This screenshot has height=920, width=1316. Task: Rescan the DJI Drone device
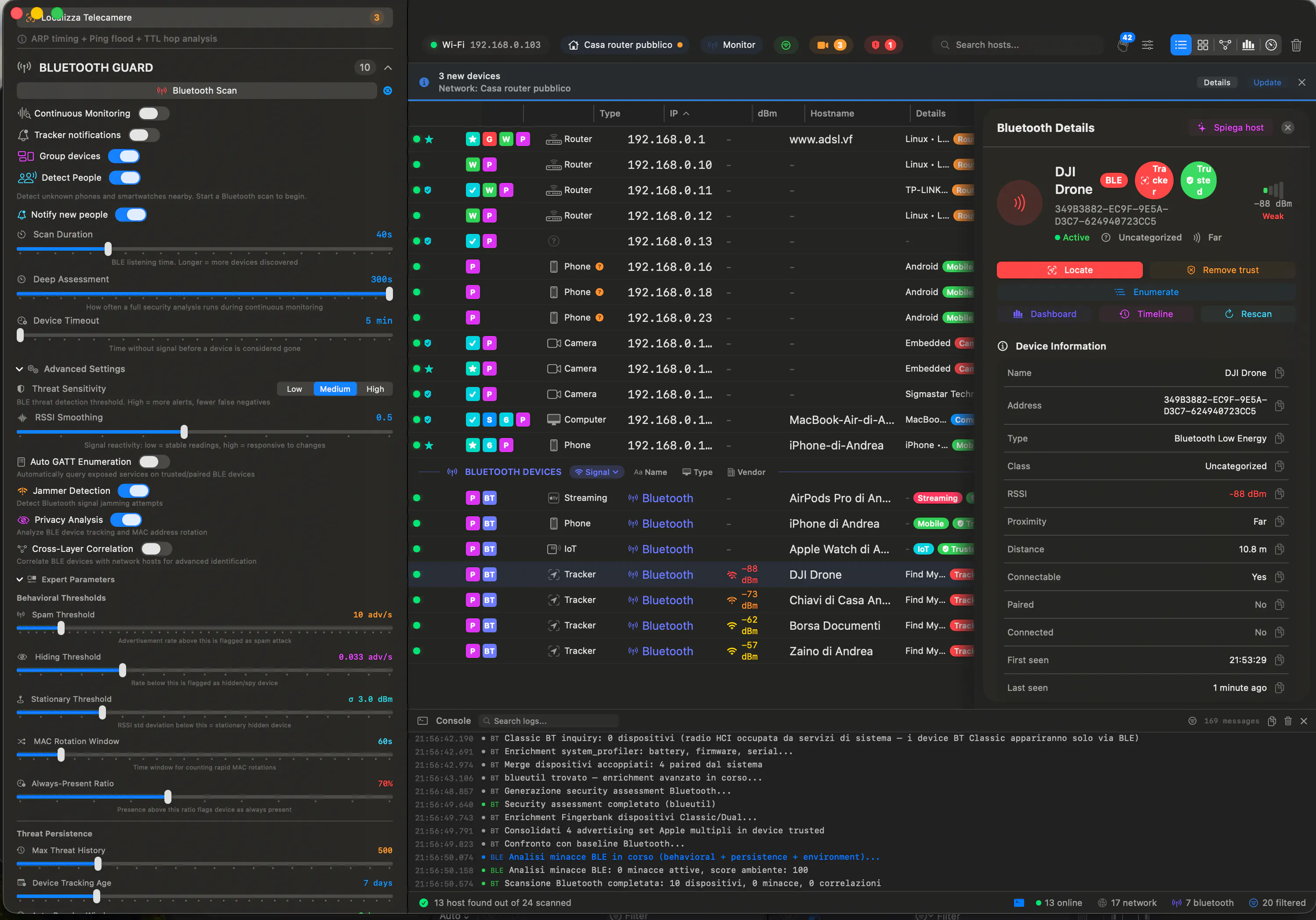point(1248,314)
